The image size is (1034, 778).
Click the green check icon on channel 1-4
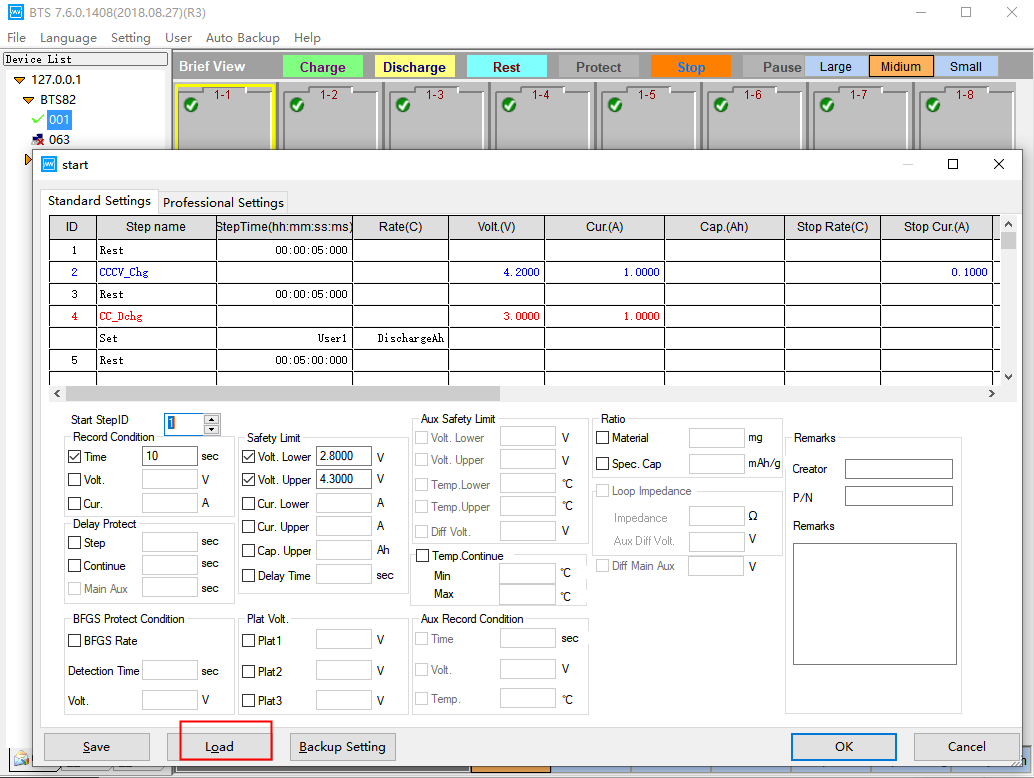[x=509, y=104]
